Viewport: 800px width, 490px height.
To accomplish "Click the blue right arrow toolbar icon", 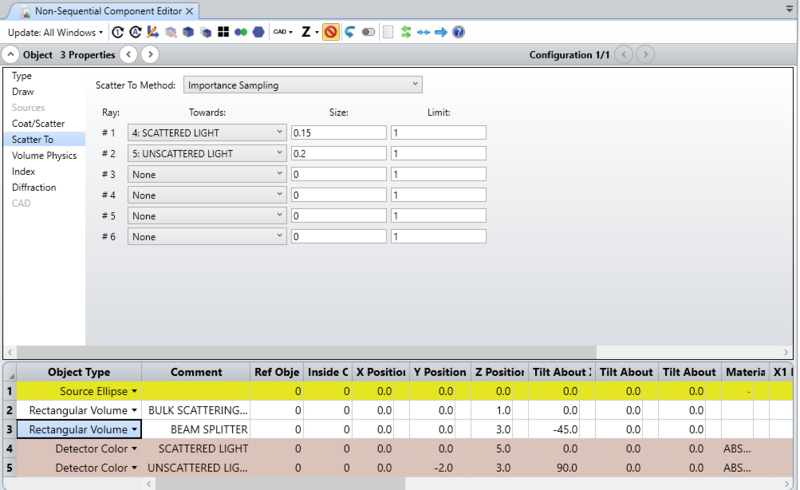I will (441, 32).
